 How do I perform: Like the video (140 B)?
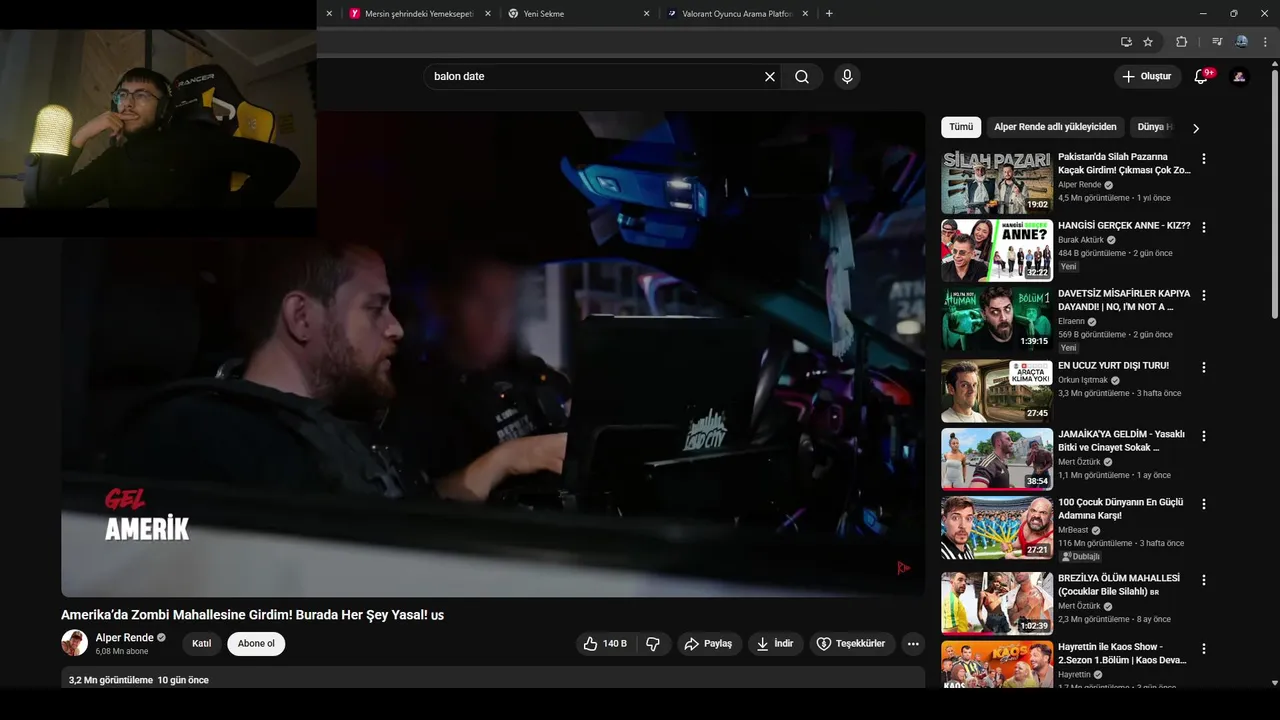(x=606, y=644)
